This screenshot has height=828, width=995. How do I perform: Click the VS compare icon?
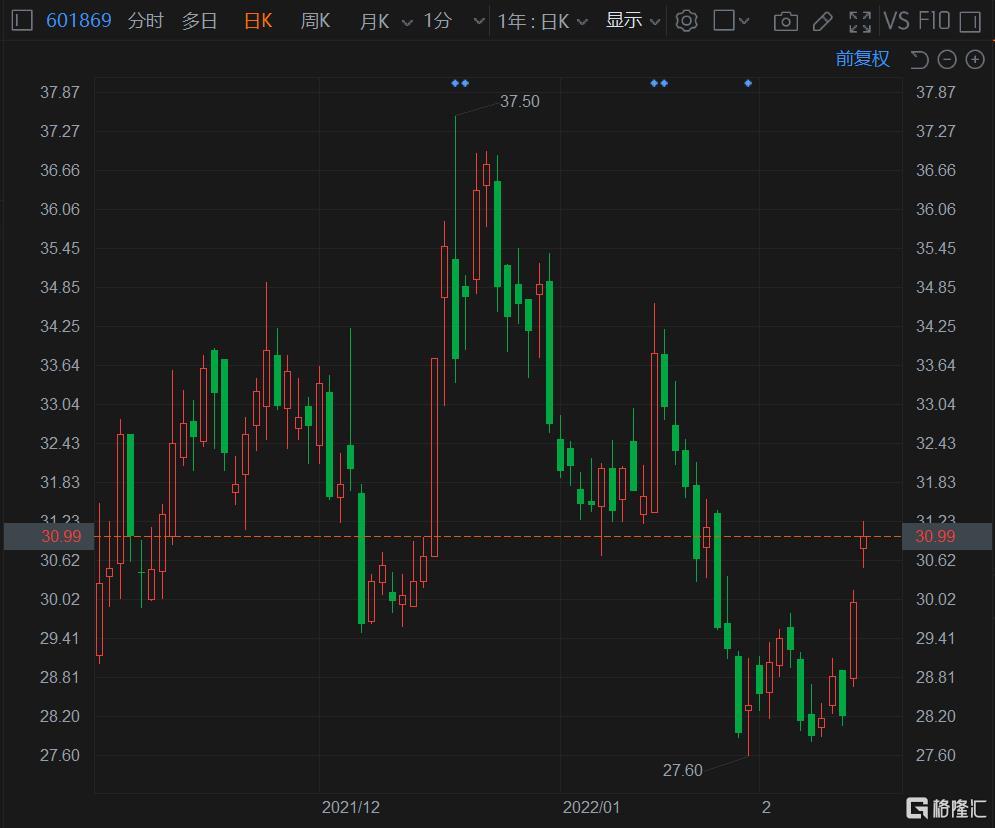click(x=896, y=21)
